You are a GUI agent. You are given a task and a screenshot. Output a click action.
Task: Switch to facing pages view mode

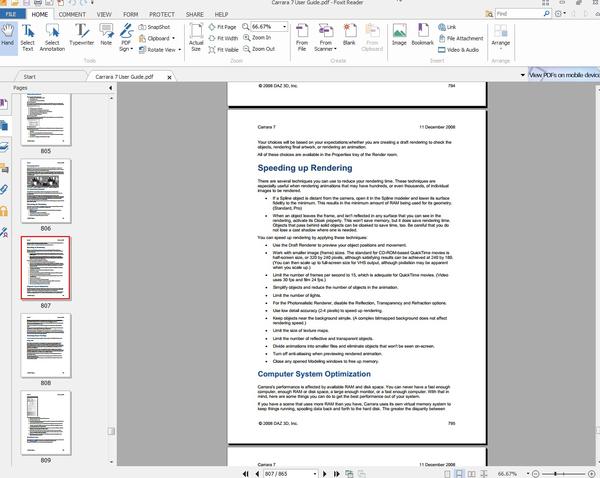471,474
